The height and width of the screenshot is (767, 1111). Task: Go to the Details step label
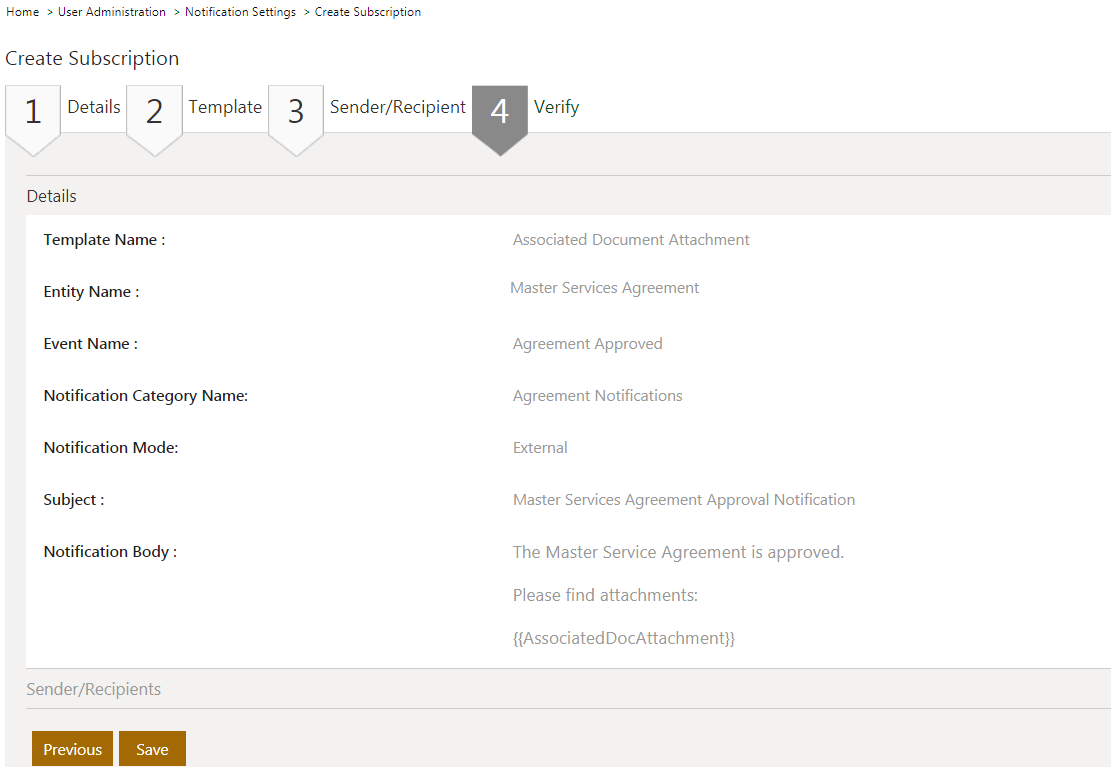(x=94, y=107)
